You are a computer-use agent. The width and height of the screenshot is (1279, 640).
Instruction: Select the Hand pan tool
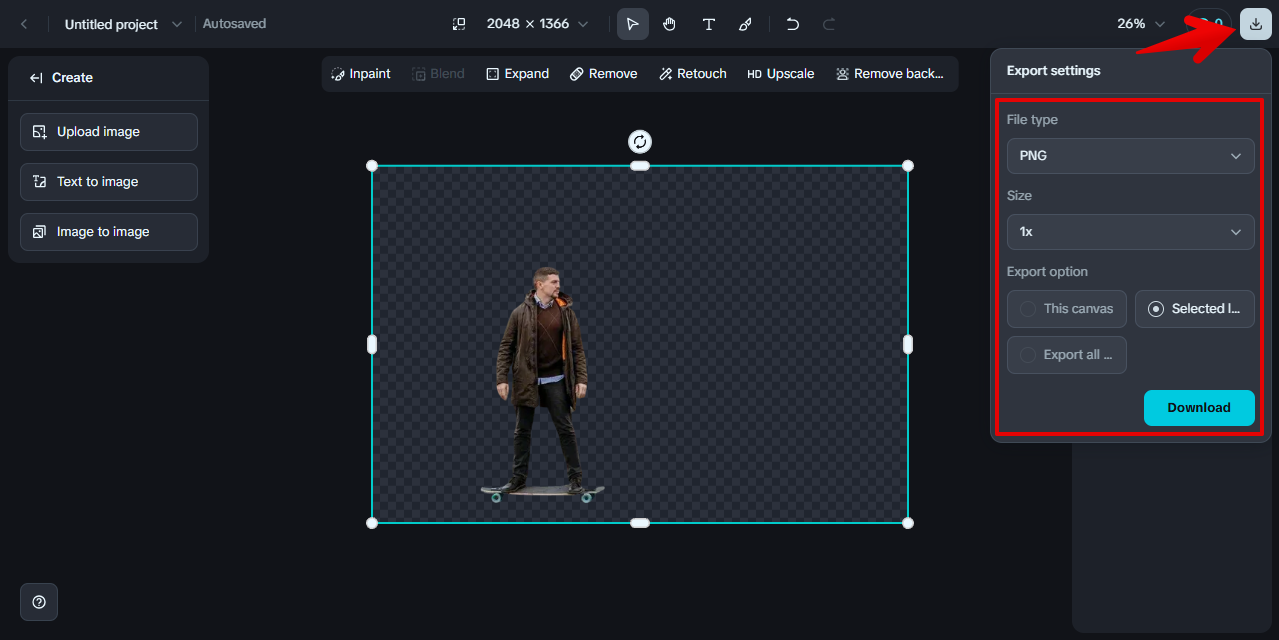point(670,24)
